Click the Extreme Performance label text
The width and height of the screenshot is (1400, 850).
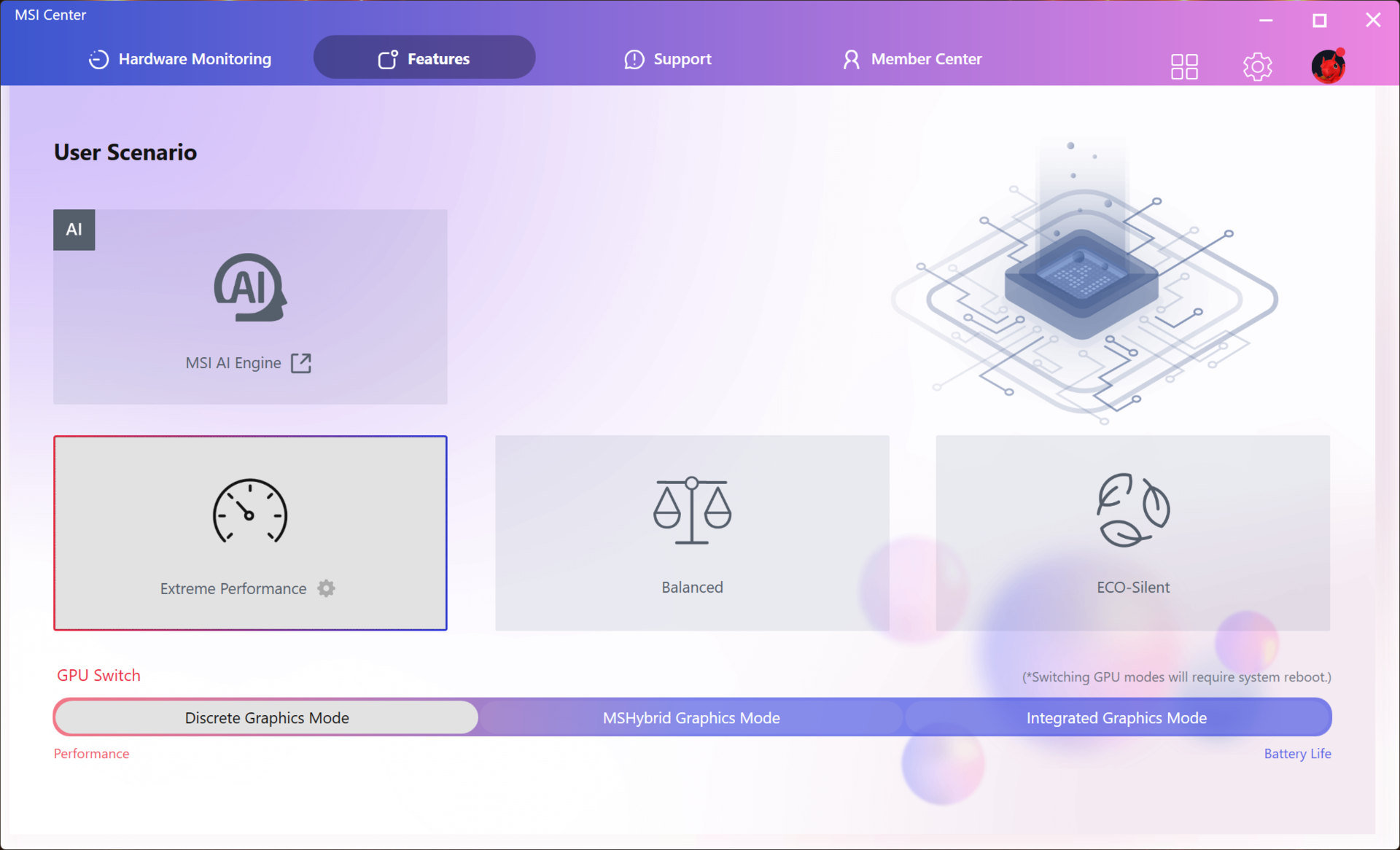click(x=233, y=589)
